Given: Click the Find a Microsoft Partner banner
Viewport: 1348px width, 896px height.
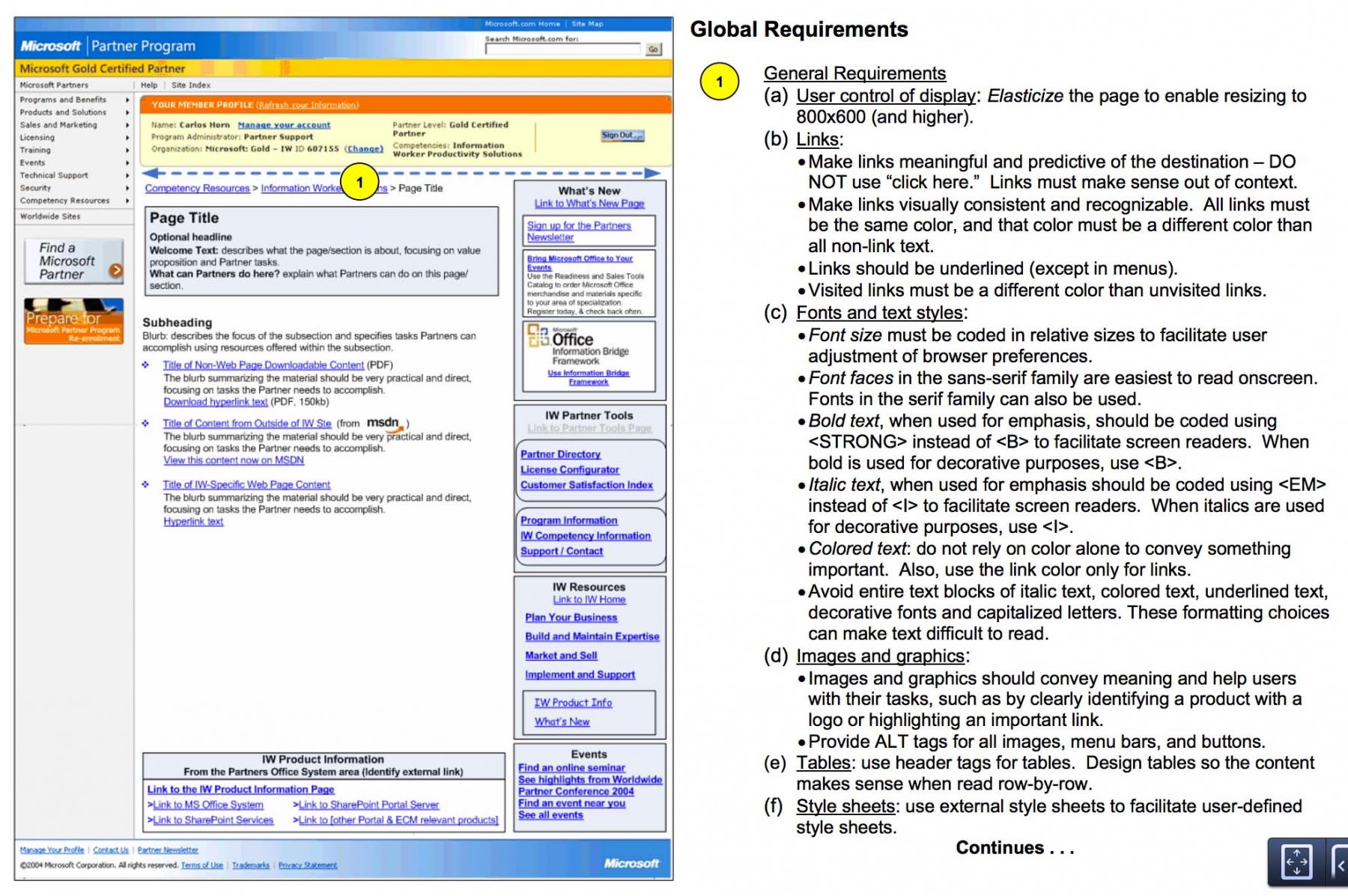Looking at the screenshot, I should pyautogui.click(x=73, y=261).
